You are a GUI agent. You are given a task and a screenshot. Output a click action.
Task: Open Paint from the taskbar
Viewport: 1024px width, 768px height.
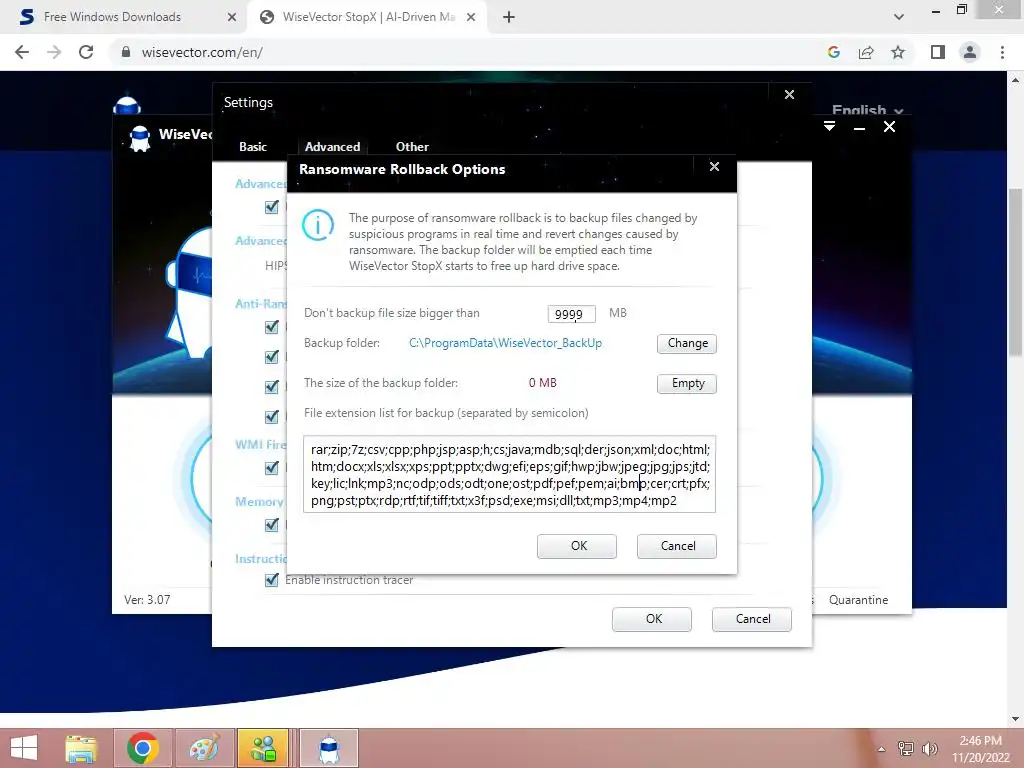click(x=204, y=748)
